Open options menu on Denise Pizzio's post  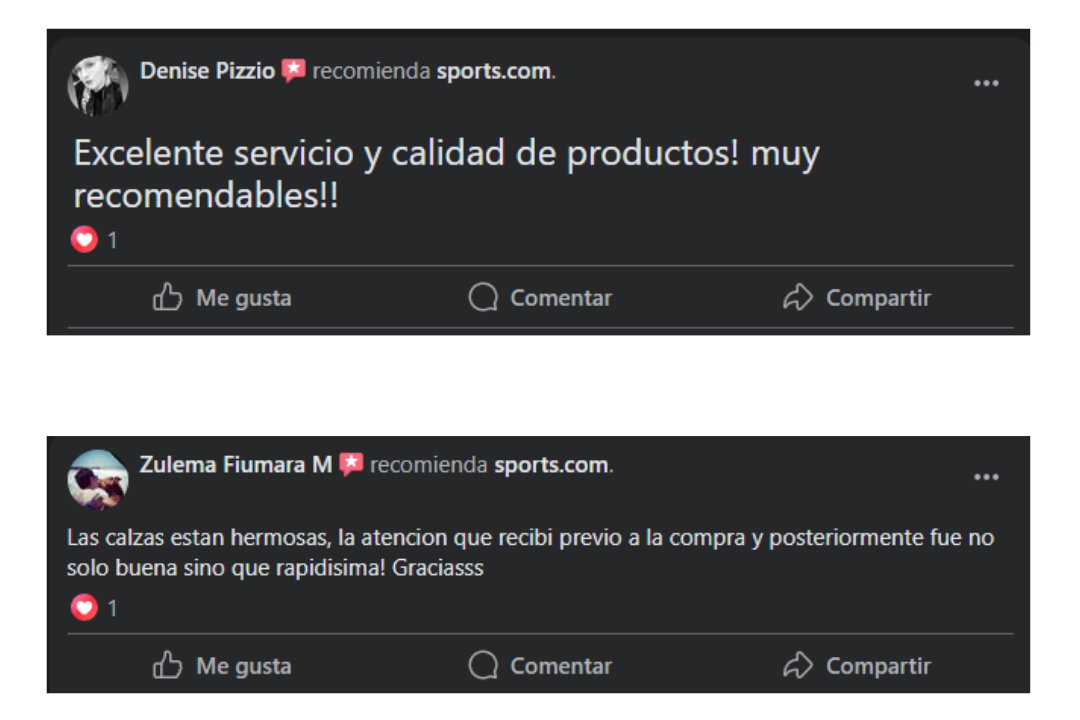click(x=986, y=84)
